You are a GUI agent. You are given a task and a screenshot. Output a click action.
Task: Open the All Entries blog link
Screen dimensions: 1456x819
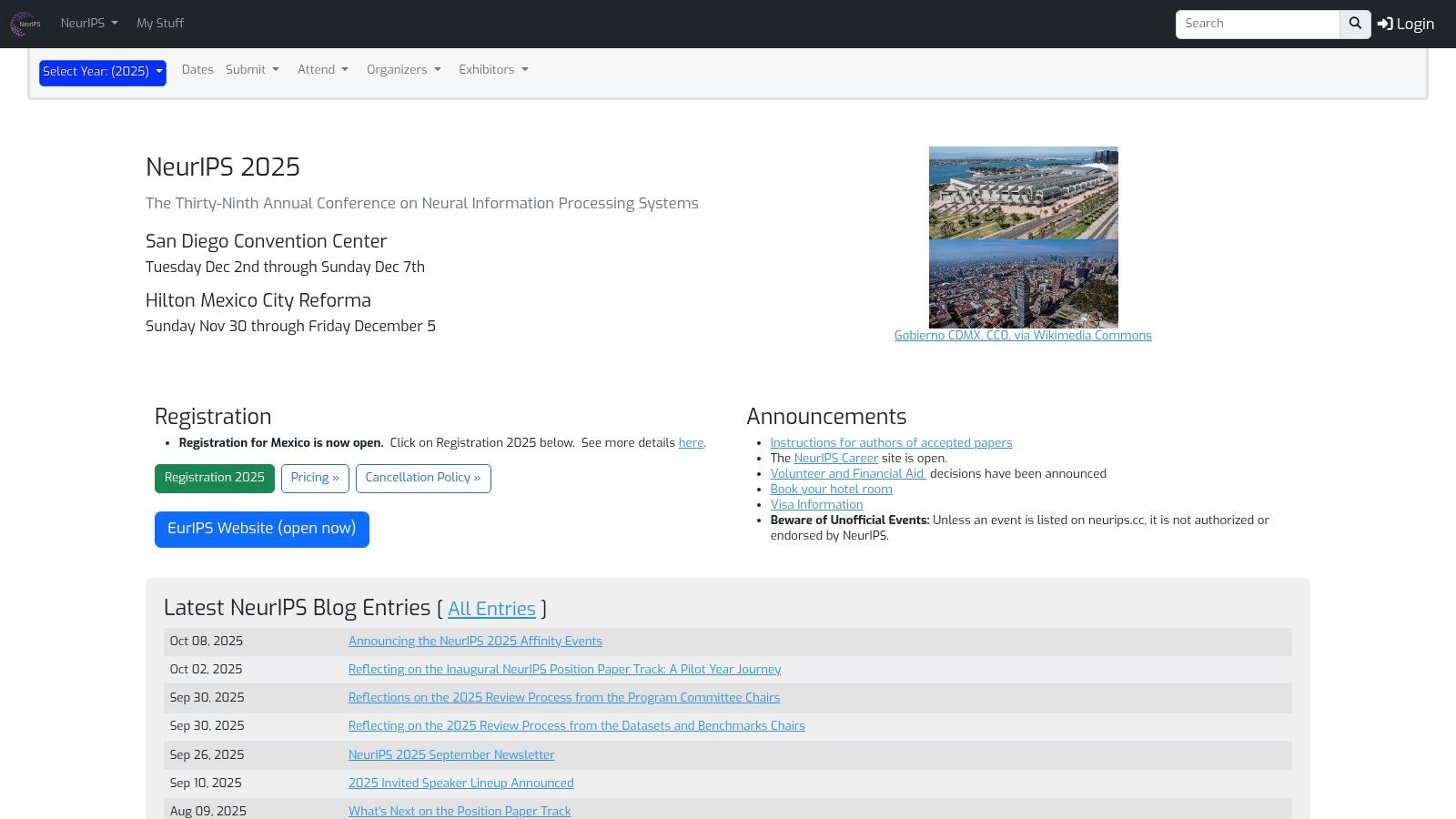(491, 610)
